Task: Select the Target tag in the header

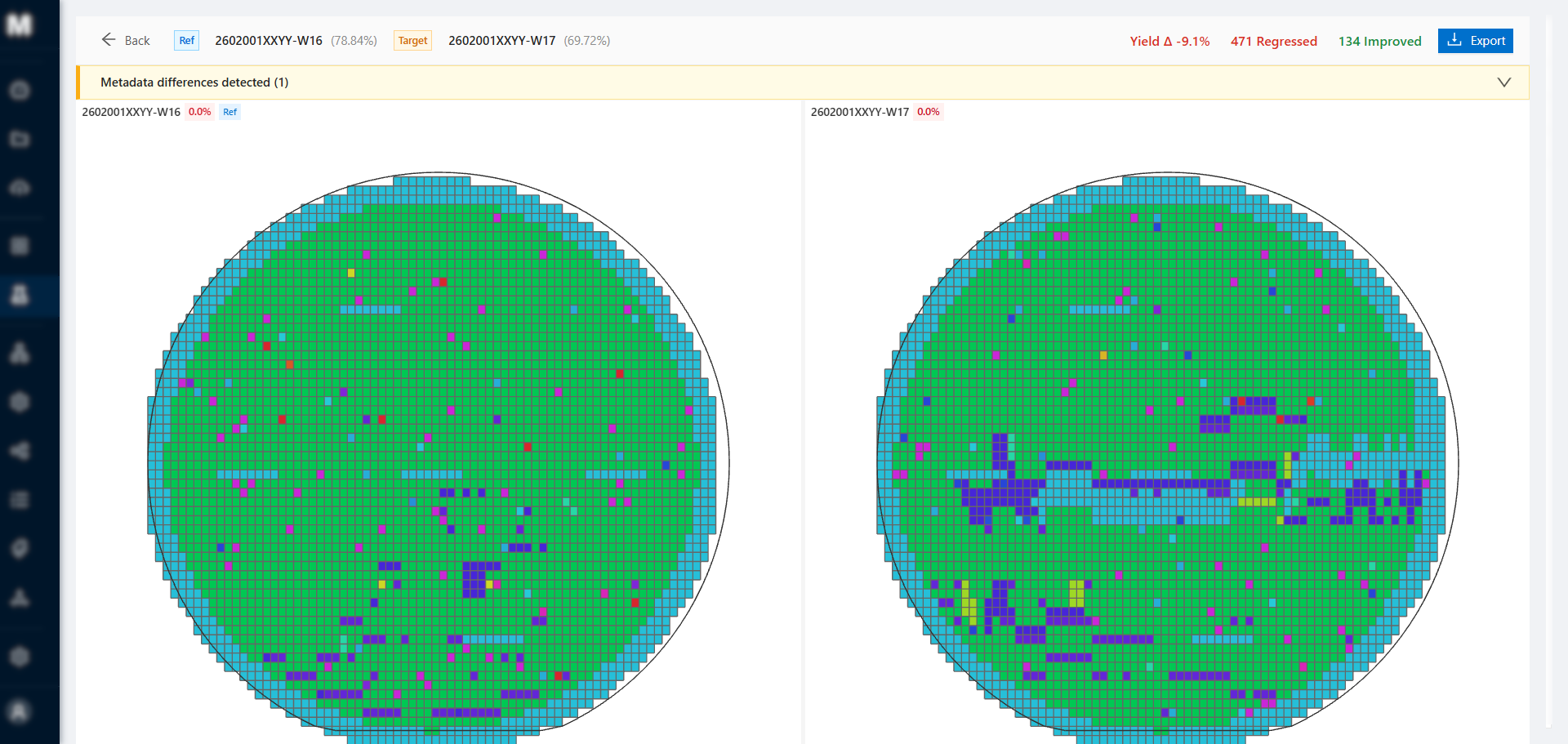Action: 412,41
